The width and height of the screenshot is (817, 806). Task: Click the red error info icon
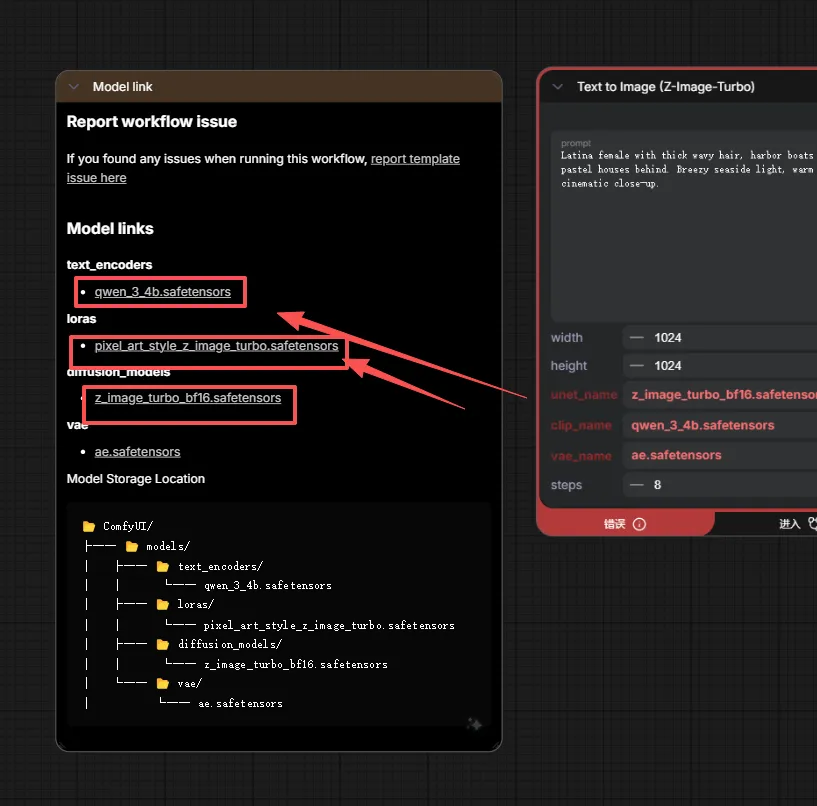pos(639,524)
